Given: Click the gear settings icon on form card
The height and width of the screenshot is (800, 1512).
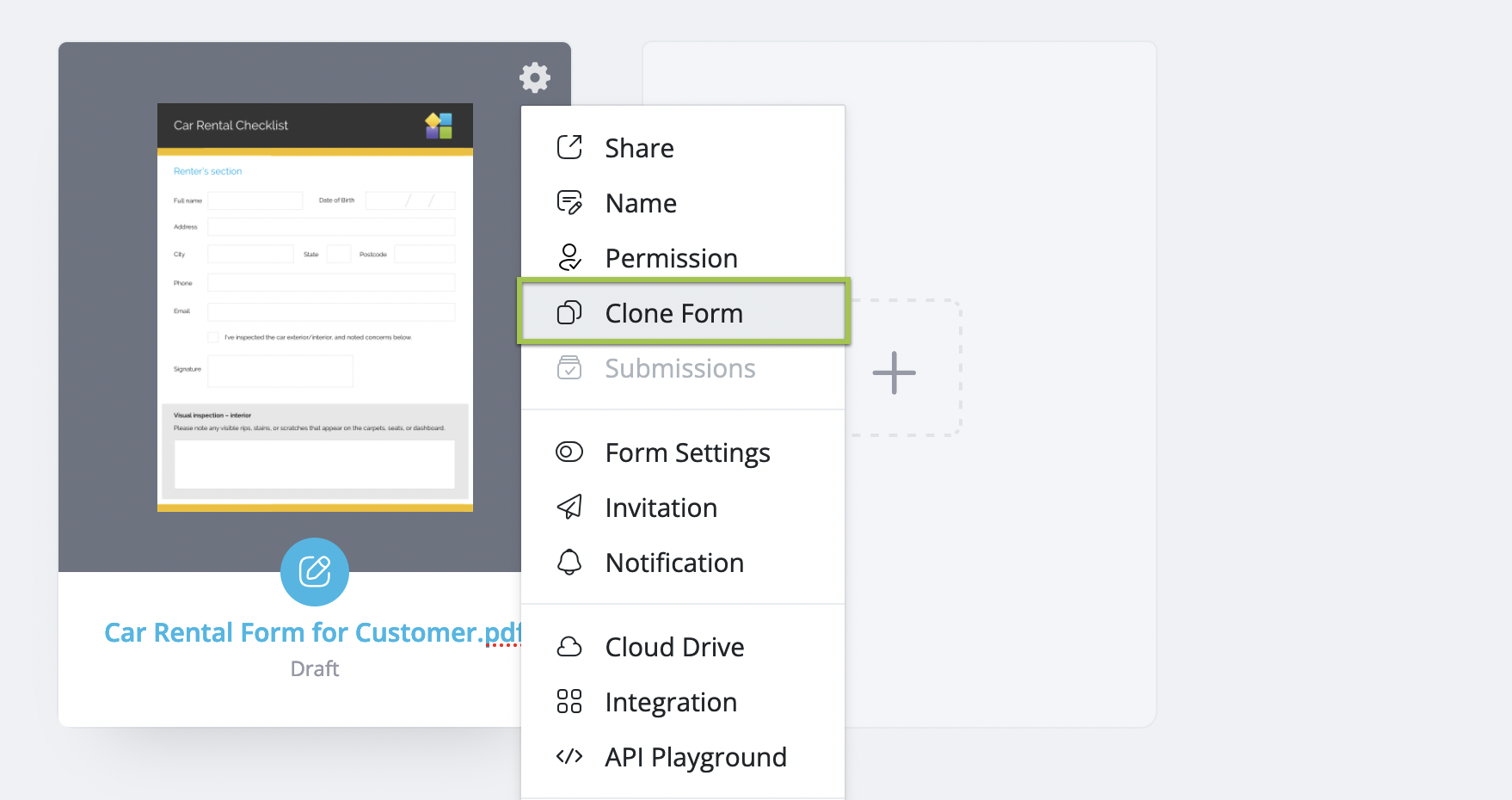Looking at the screenshot, I should point(534,77).
